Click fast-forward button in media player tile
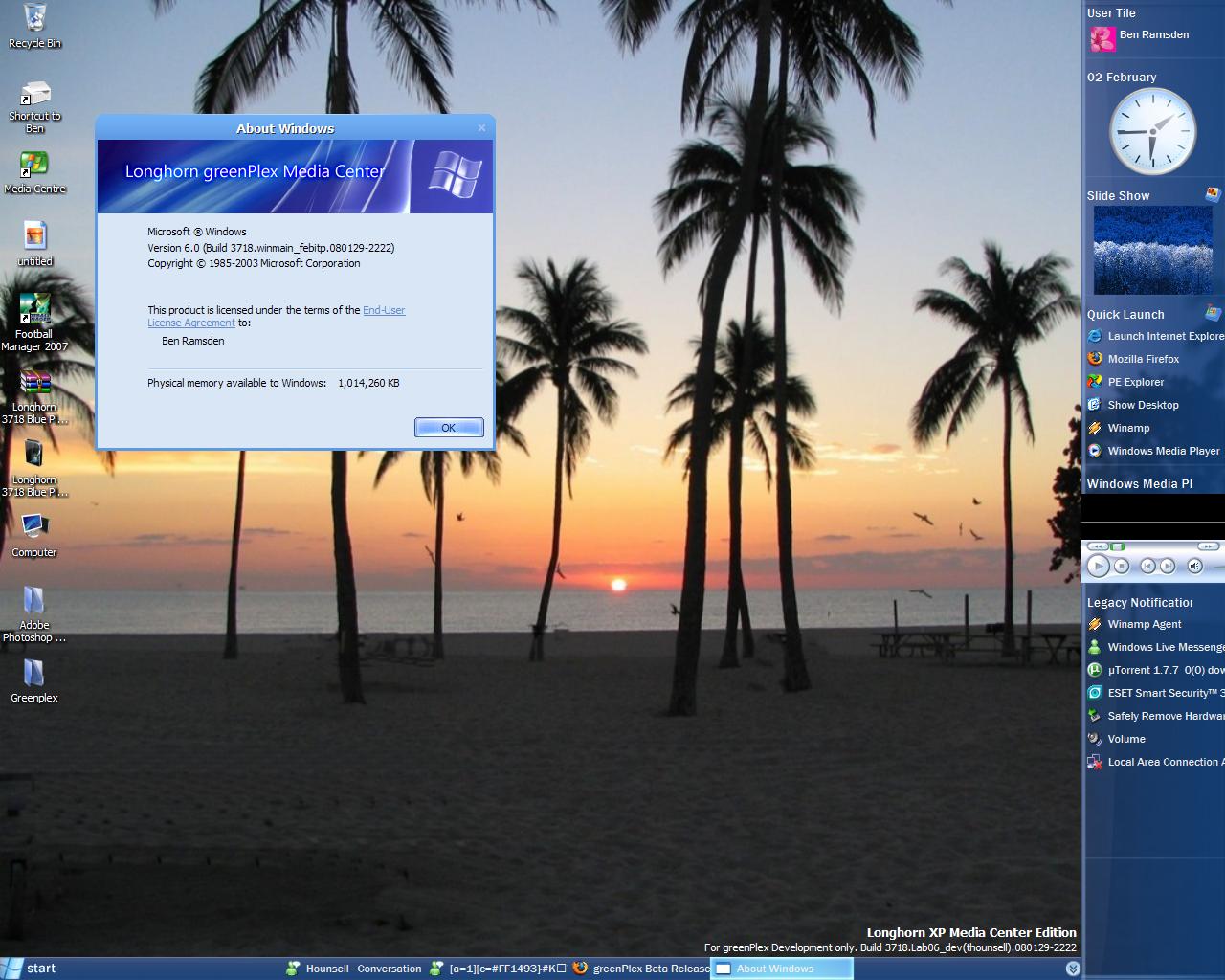 1208,546
